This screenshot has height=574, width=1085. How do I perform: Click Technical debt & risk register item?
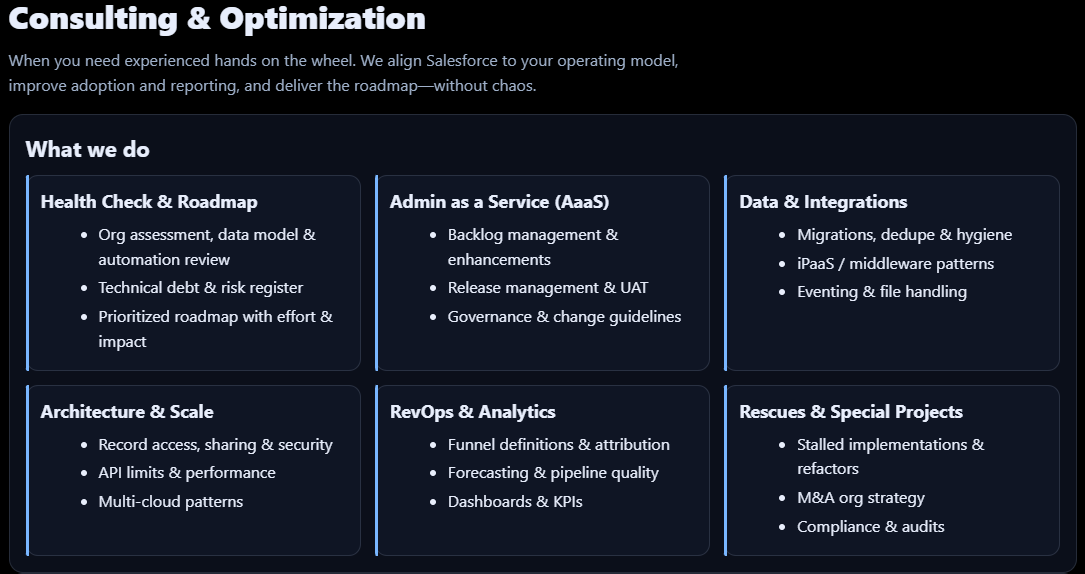pos(200,288)
